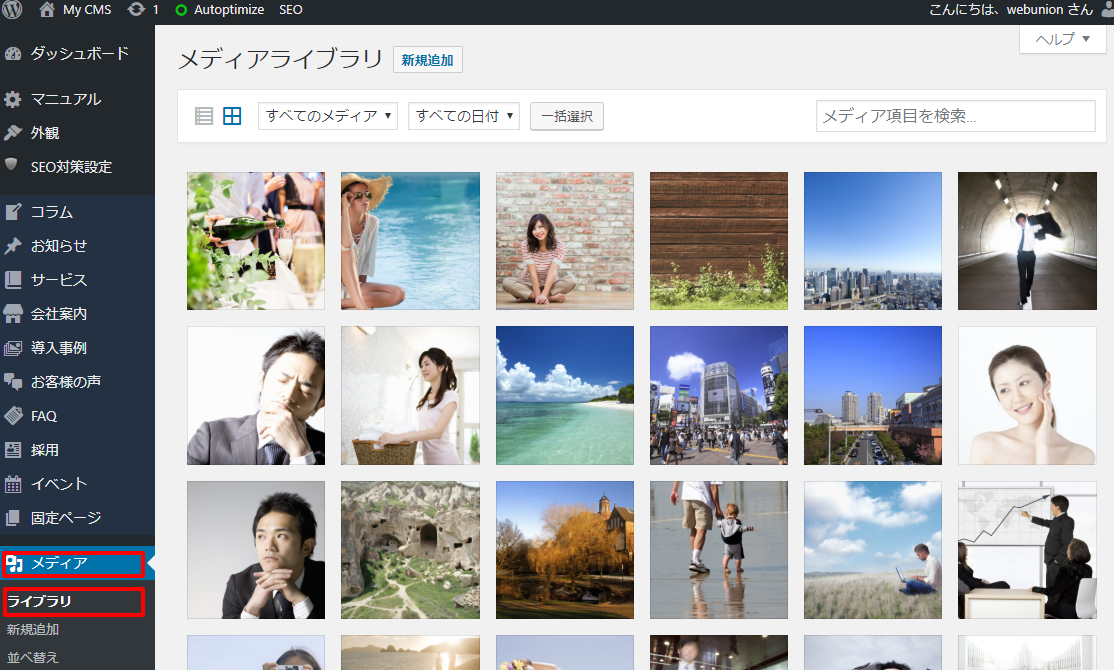Expand the ヘルプ help tab

(x=1062, y=39)
